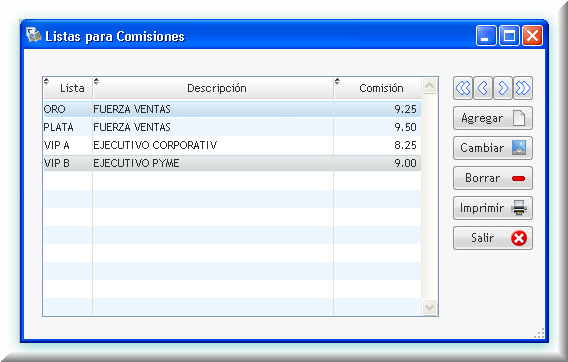Click FUERZA VENTAS description in PLATA row
Image resolution: width=568 pixels, height=362 pixels.
coord(132,127)
